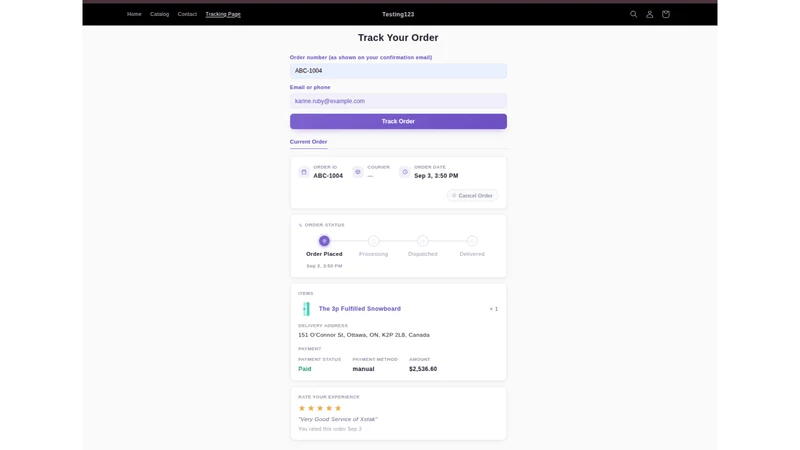Viewport: 800px width, 450px height.
Task: Focus the email or phone field
Action: click(x=398, y=101)
